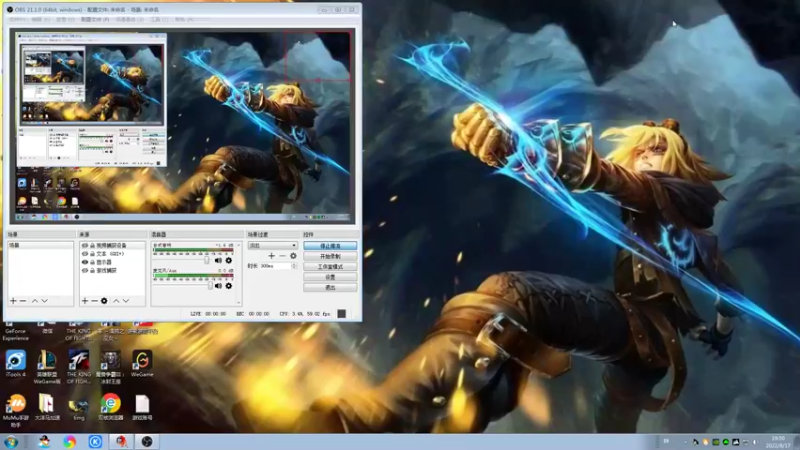The height and width of the screenshot is (450, 800).
Task: Add a new scene with the plus icon
Action: (x=13, y=301)
